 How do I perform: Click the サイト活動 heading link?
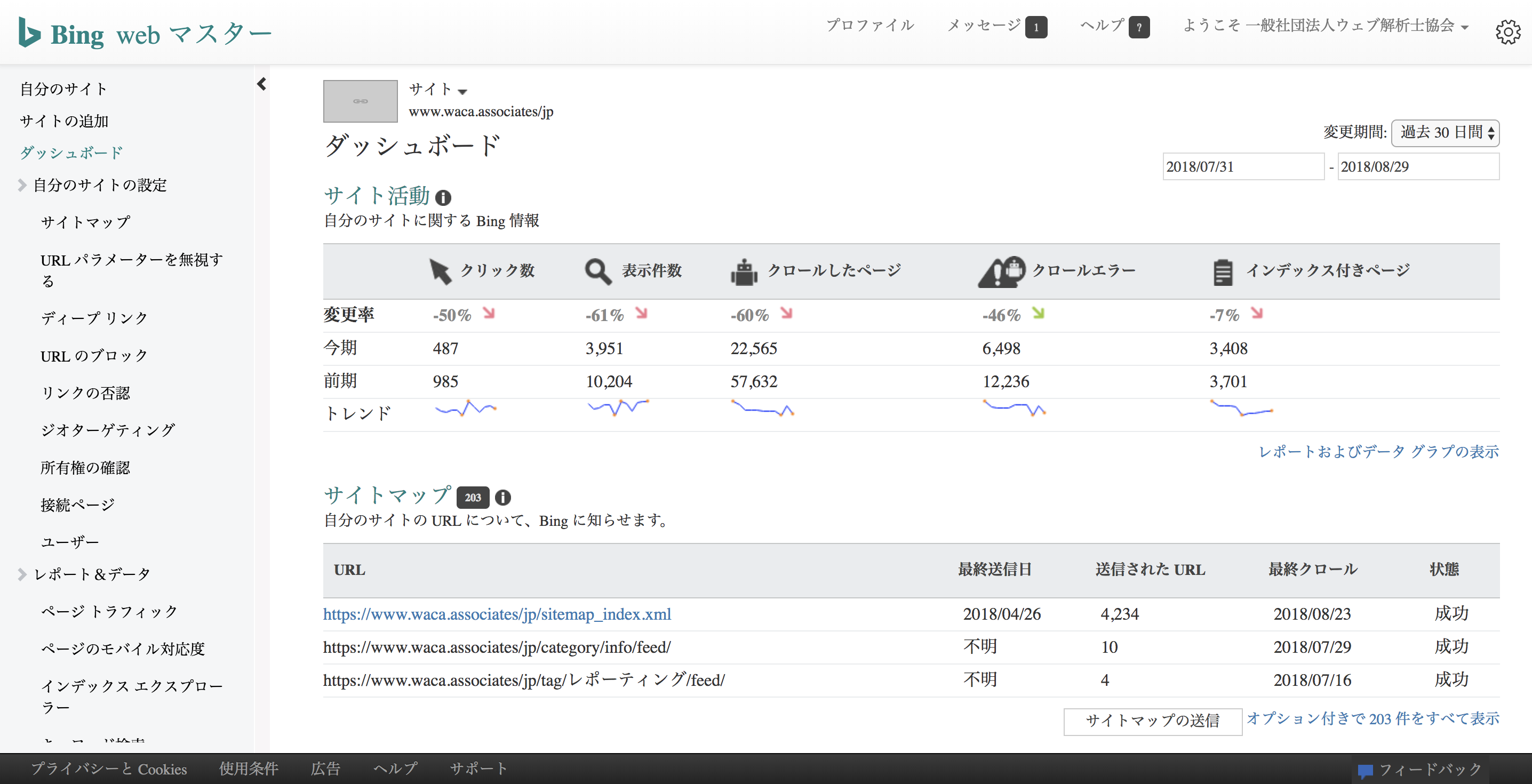pos(377,196)
